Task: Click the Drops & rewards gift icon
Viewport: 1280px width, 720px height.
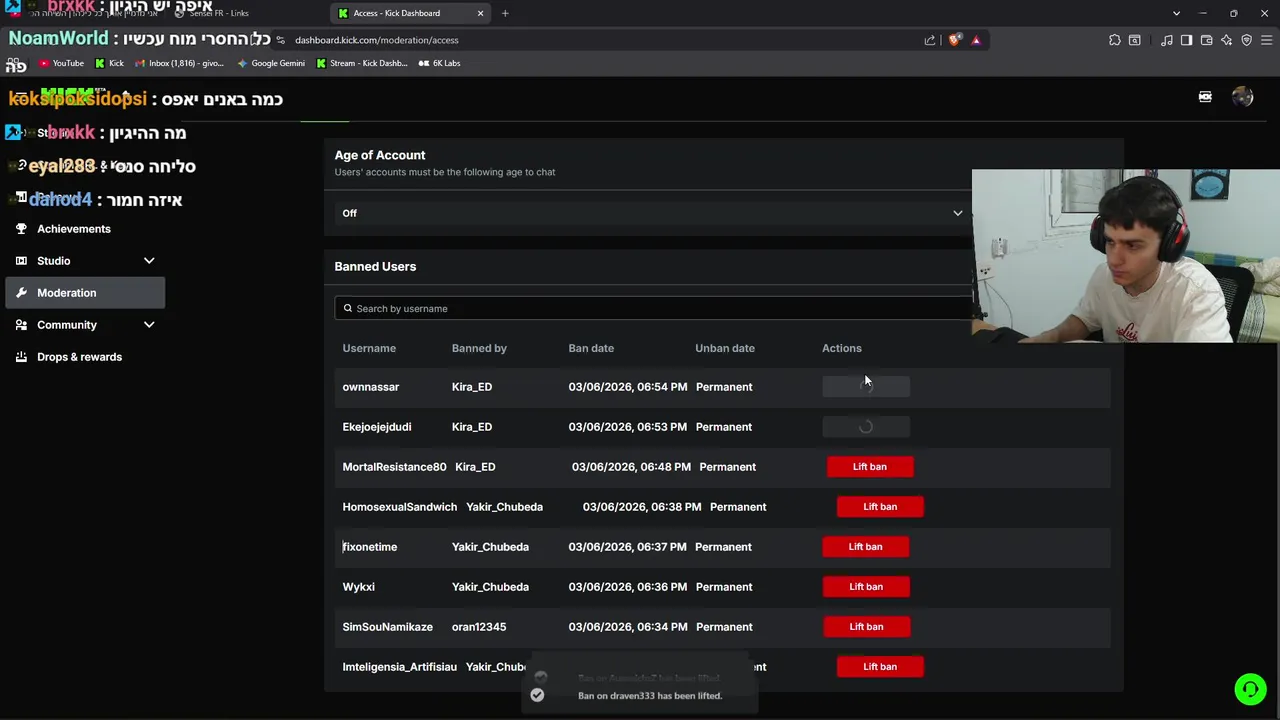Action: (x=21, y=357)
